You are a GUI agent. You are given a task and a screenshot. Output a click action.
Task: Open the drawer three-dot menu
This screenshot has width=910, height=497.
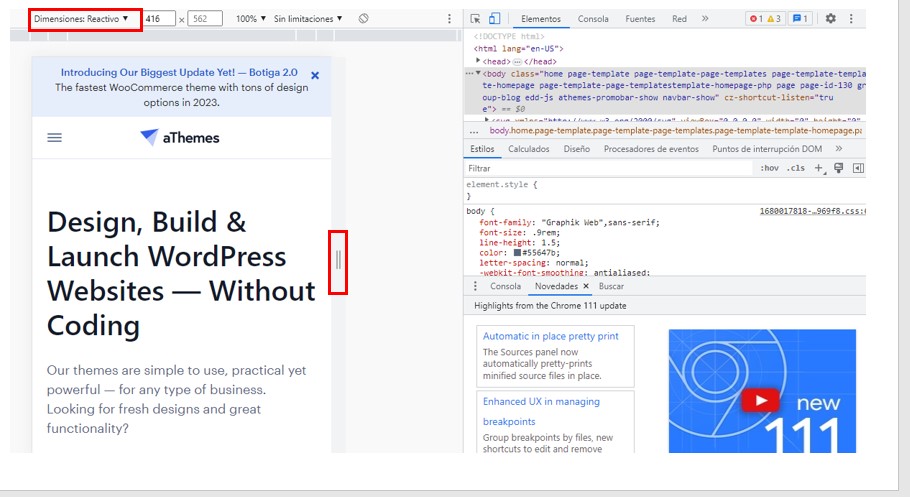[x=475, y=286]
